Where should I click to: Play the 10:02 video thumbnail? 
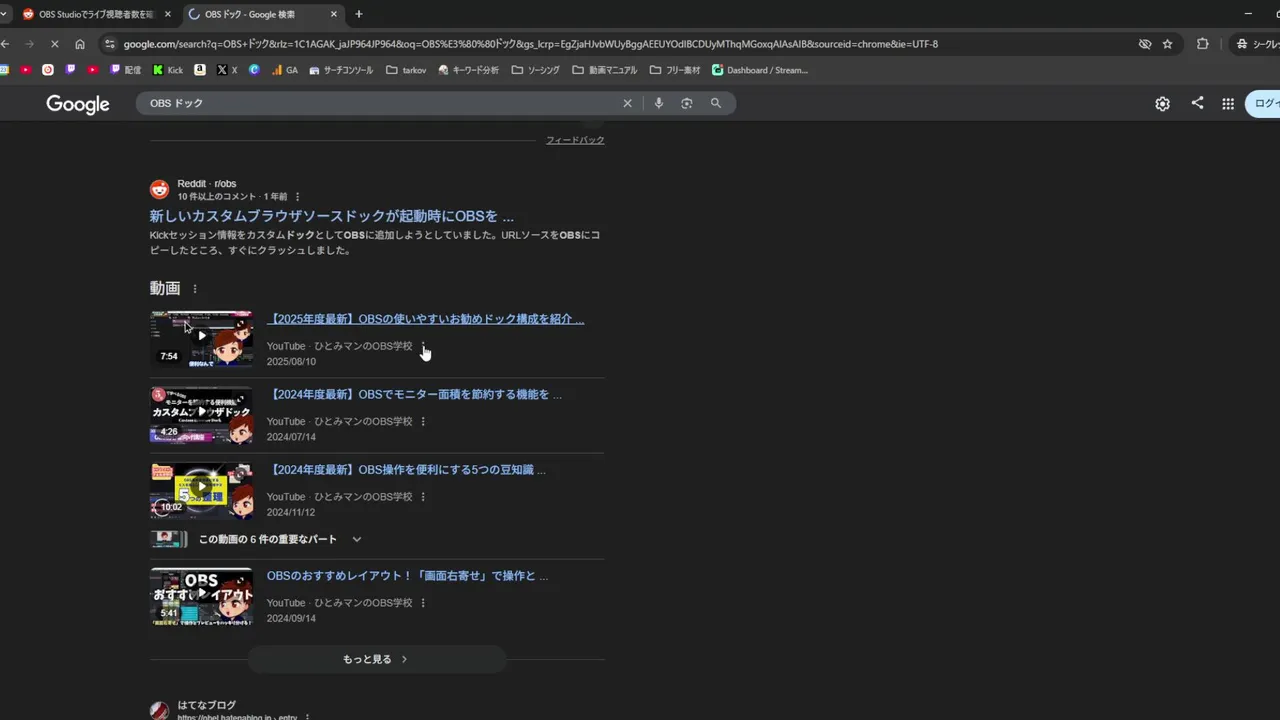pos(201,489)
